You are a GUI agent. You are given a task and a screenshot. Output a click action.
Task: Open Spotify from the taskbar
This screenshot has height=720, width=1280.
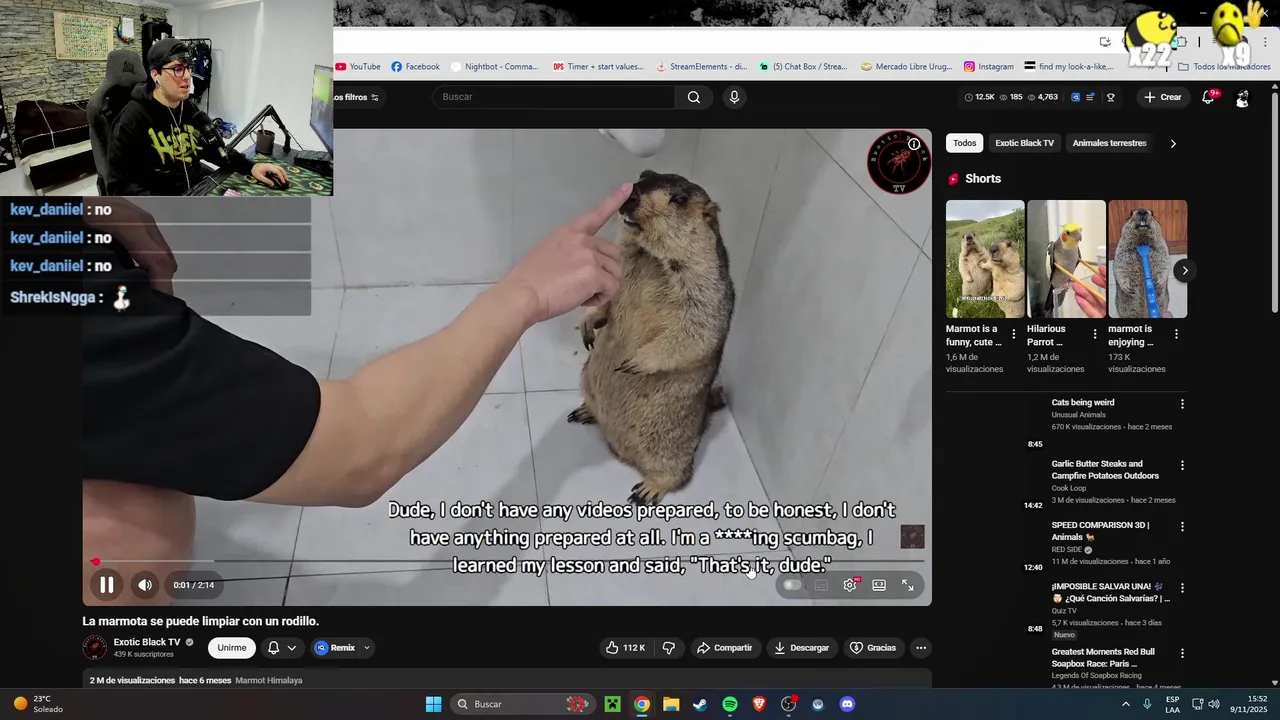click(x=730, y=704)
